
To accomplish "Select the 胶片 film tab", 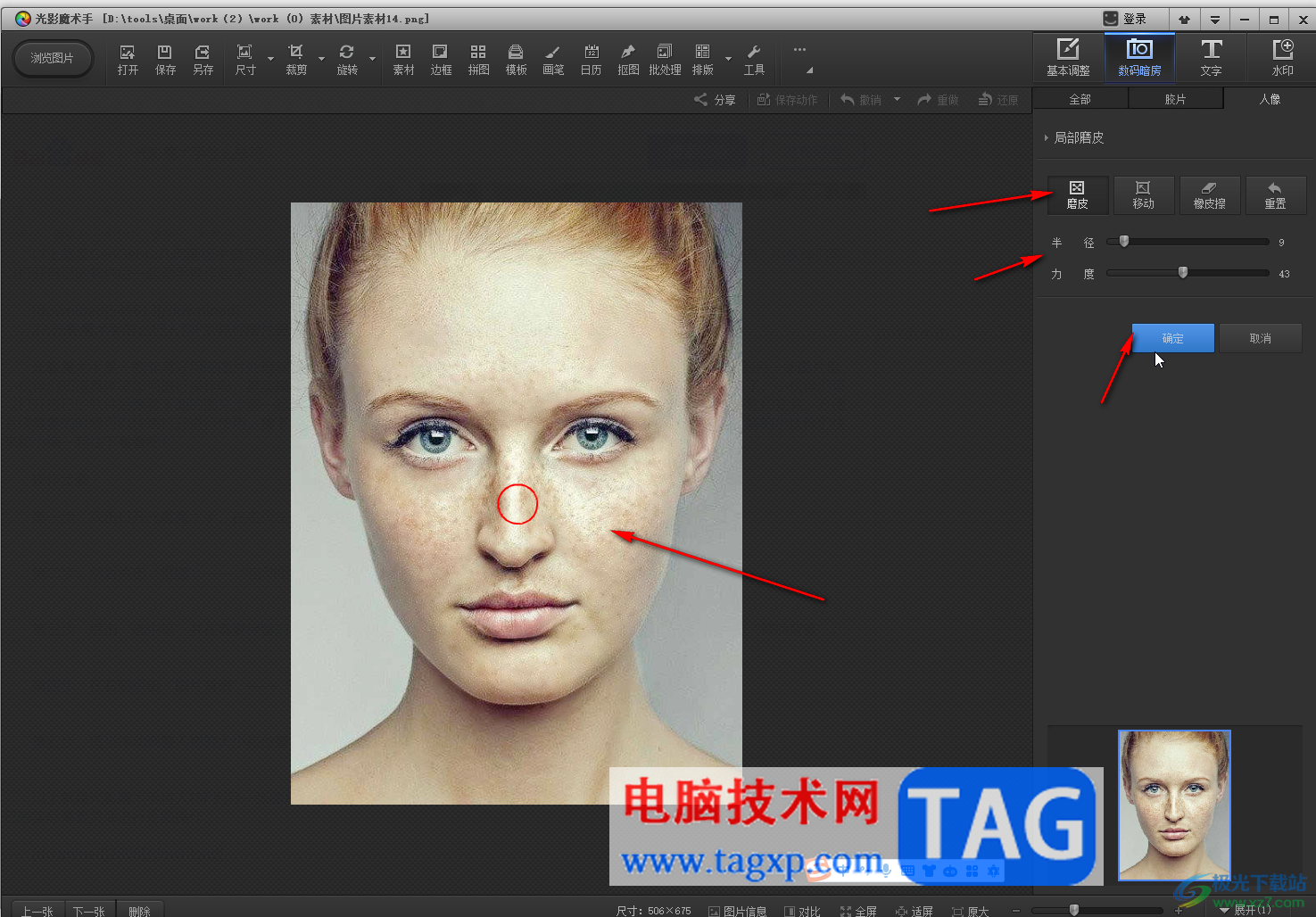I will click(x=1176, y=99).
